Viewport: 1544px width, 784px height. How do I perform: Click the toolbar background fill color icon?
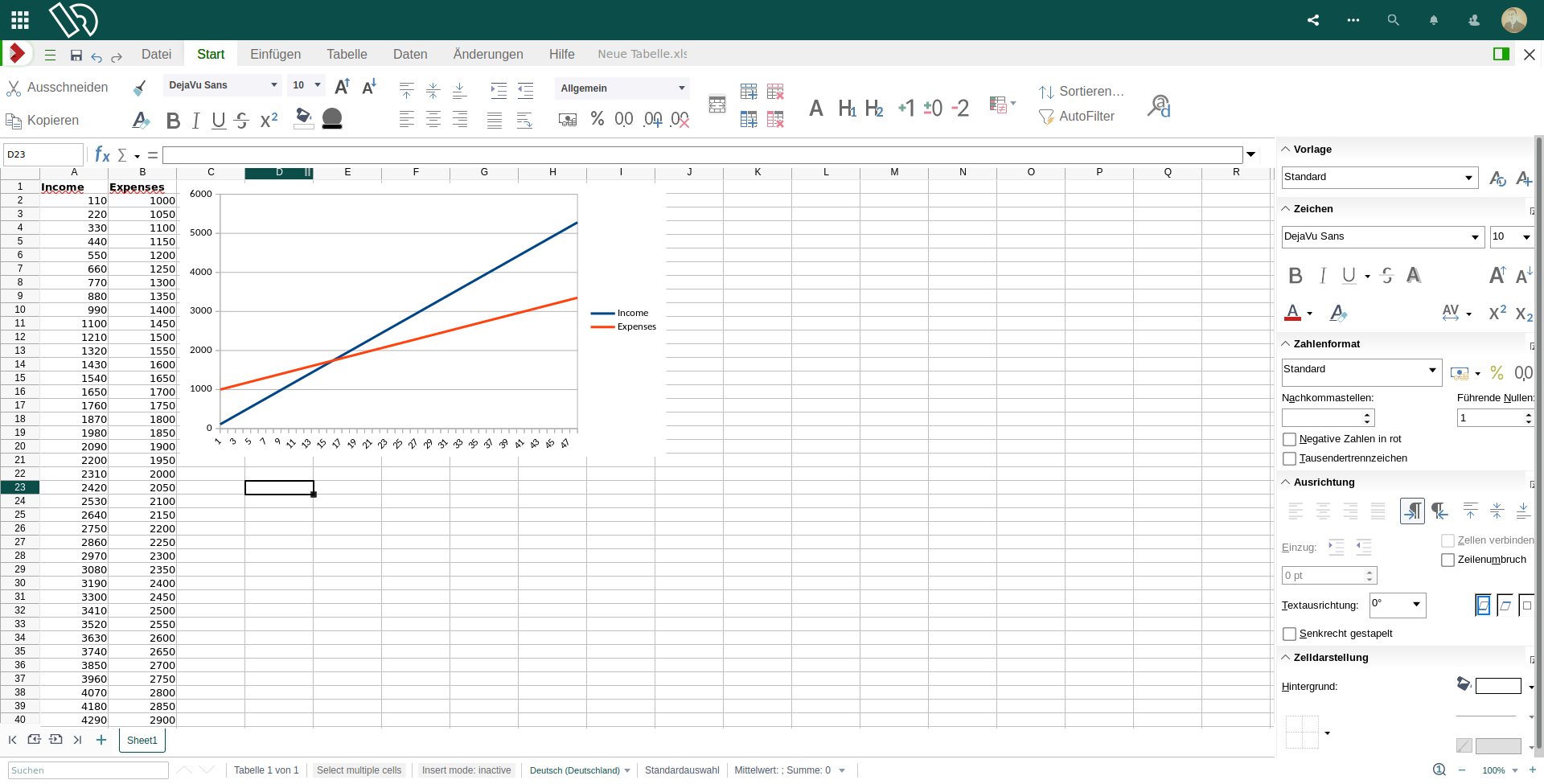click(x=304, y=119)
